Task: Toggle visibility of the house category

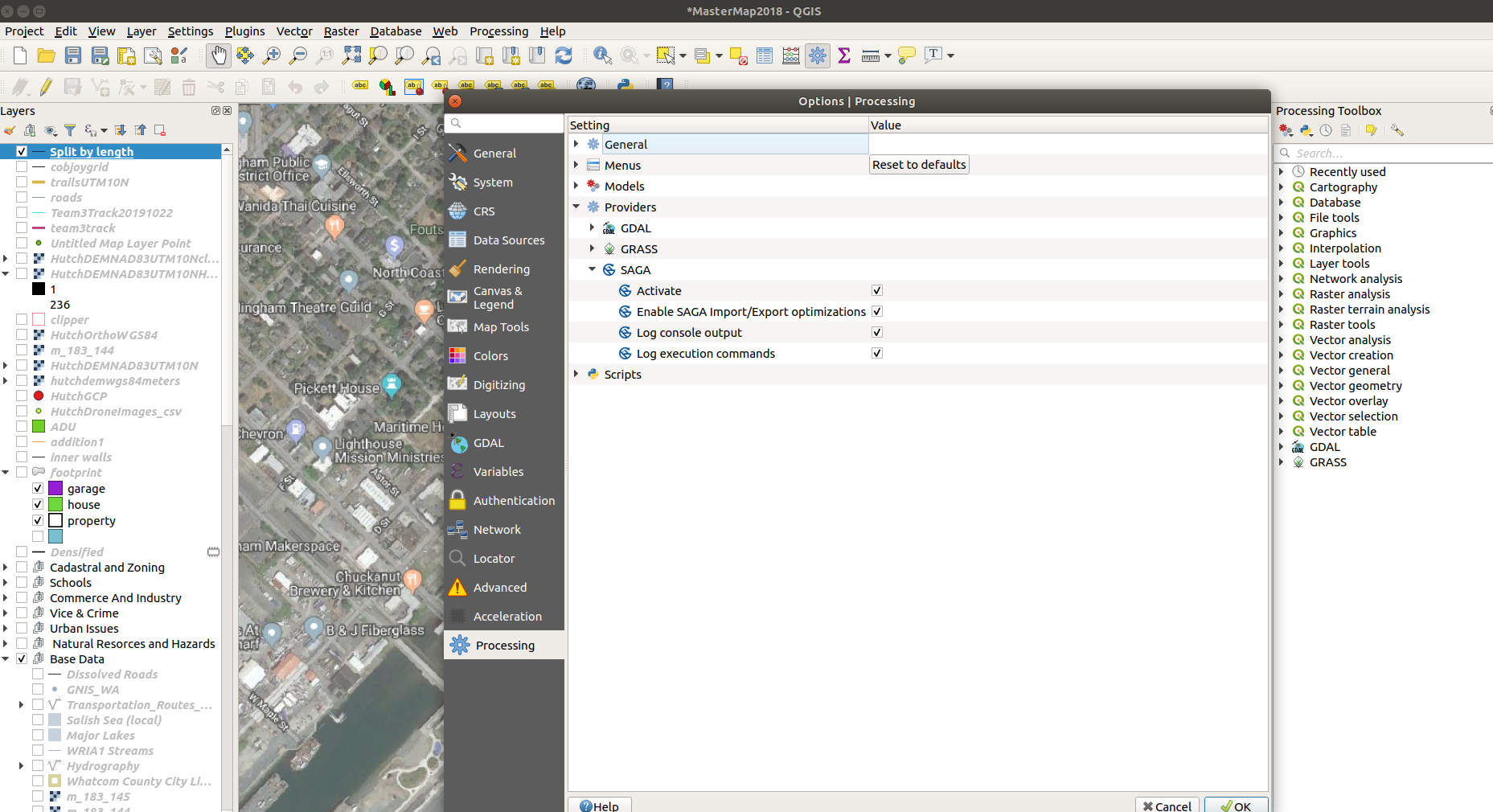Action: coord(38,504)
